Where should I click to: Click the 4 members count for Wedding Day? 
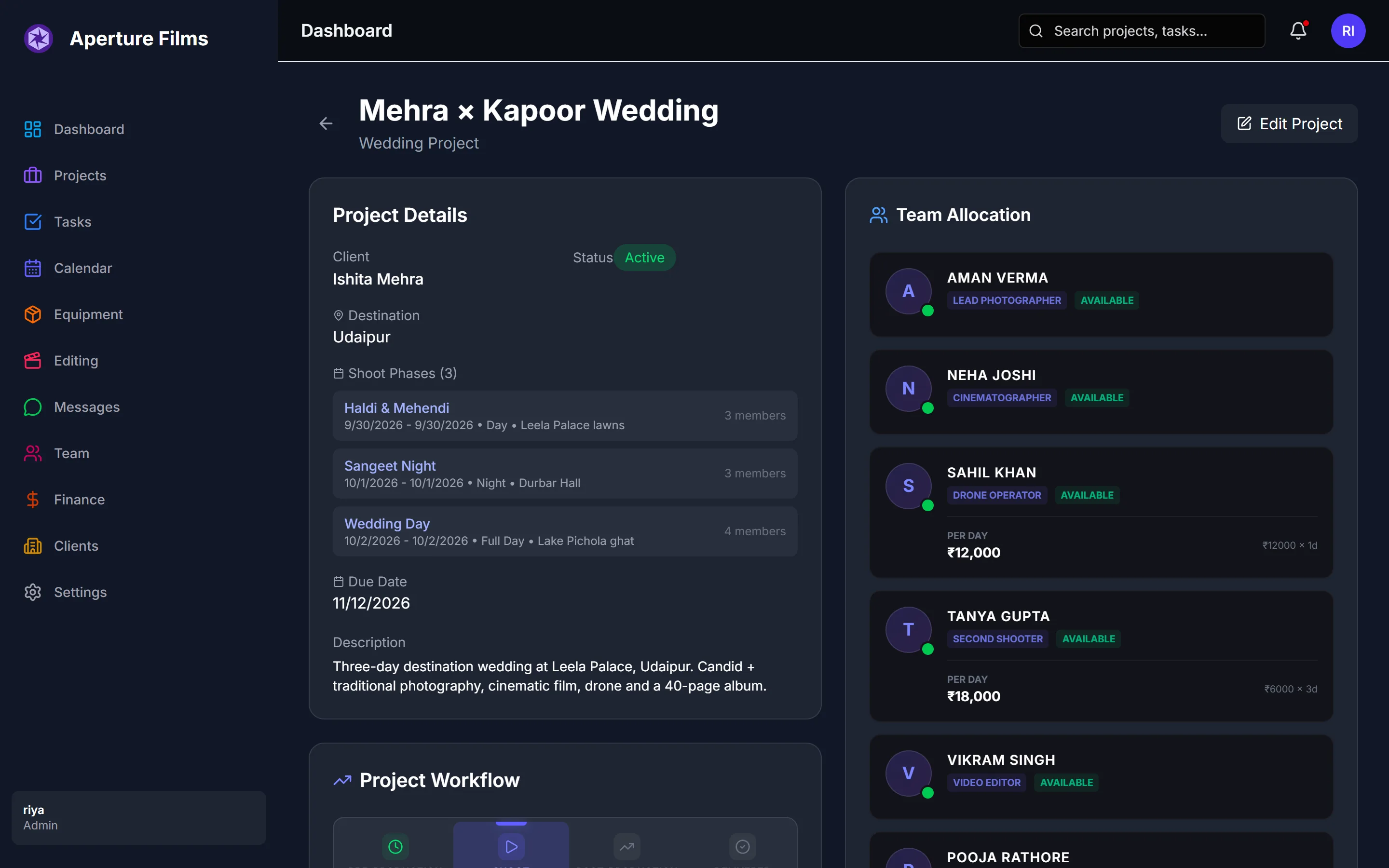pyautogui.click(x=755, y=531)
